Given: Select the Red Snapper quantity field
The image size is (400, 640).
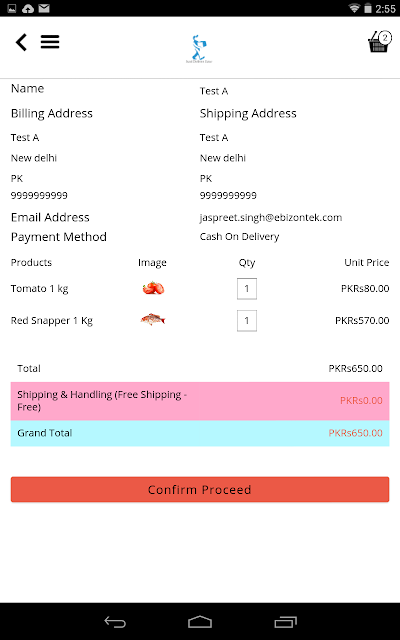Looking at the screenshot, I should [x=247, y=320].
